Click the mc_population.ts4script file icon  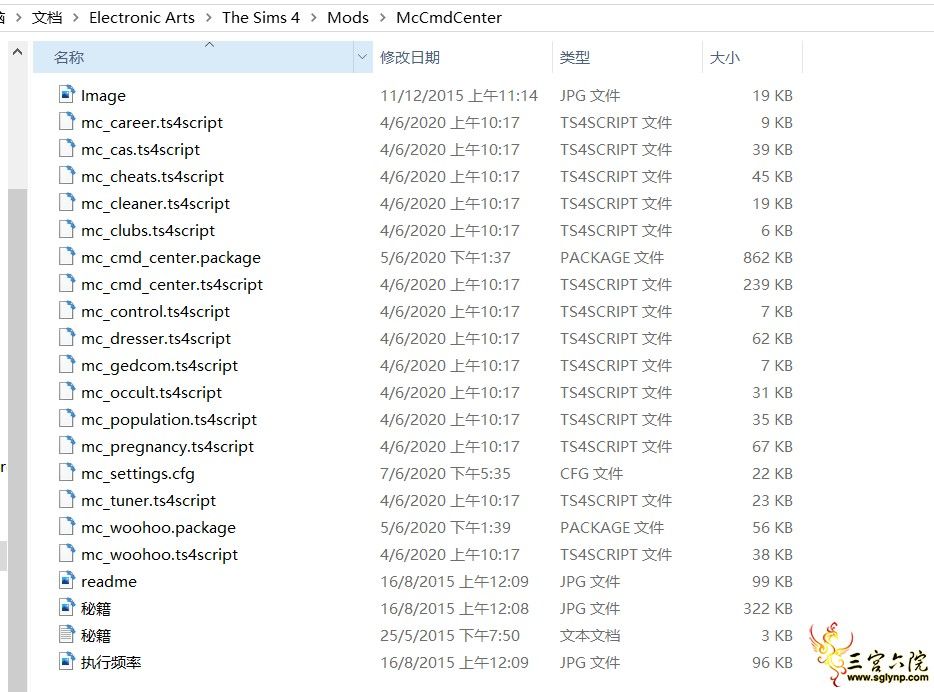click(x=67, y=418)
